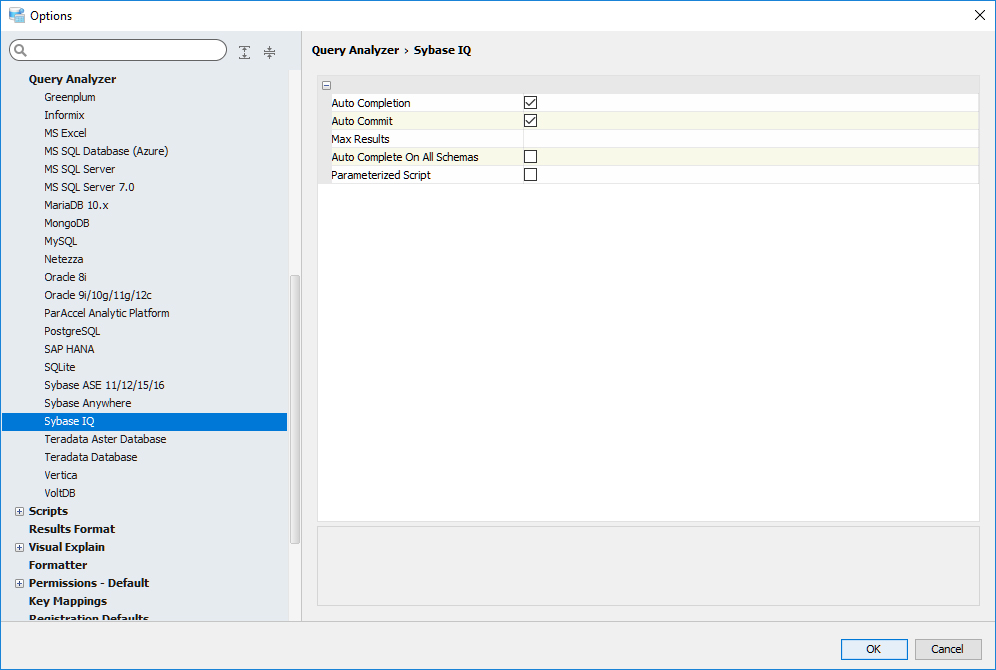Tick the Parameterized Script checkbox
The width and height of the screenshot is (996, 670).
click(531, 175)
